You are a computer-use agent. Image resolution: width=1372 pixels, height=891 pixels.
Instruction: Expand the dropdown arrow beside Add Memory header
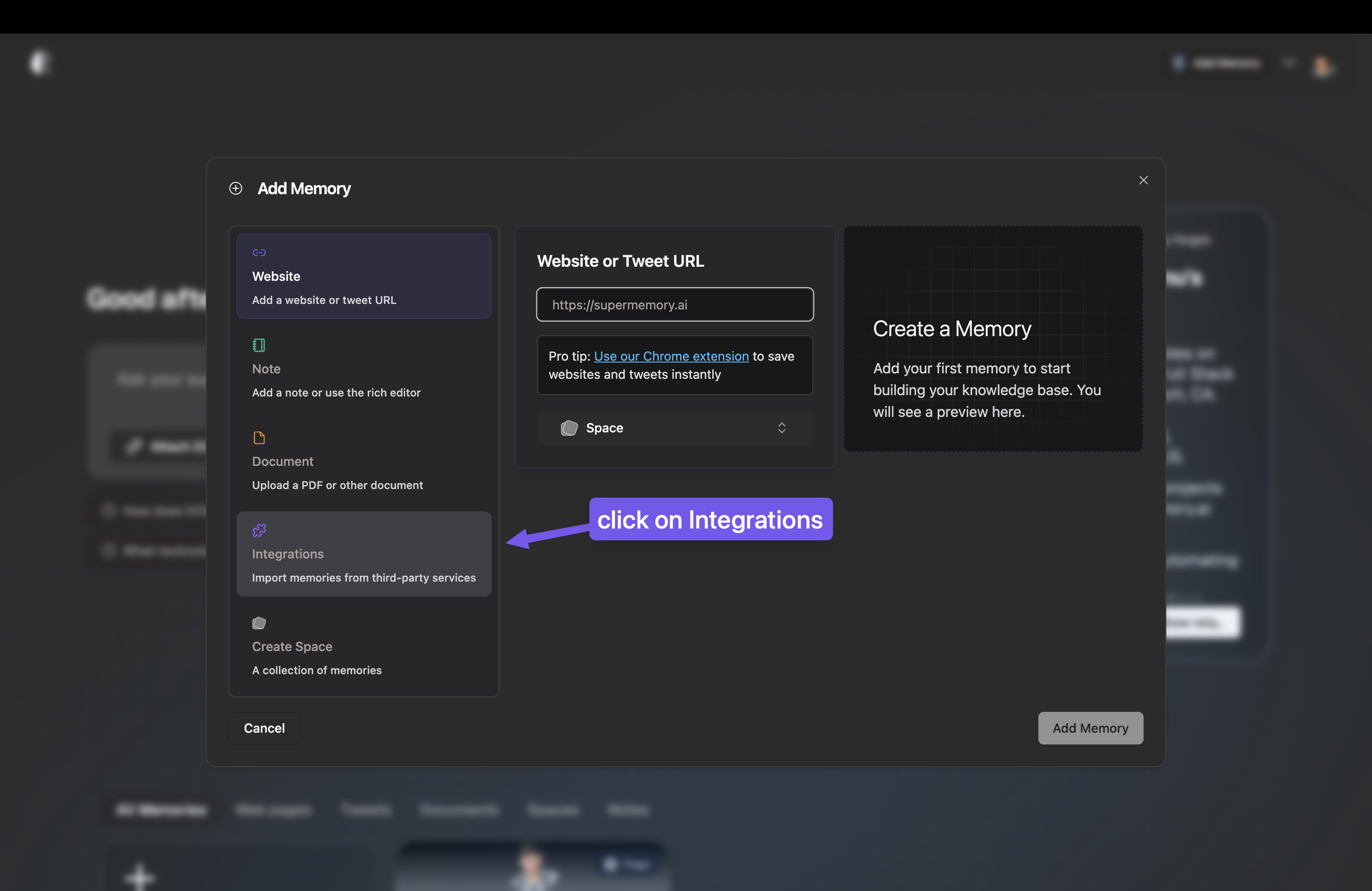click(x=1289, y=63)
